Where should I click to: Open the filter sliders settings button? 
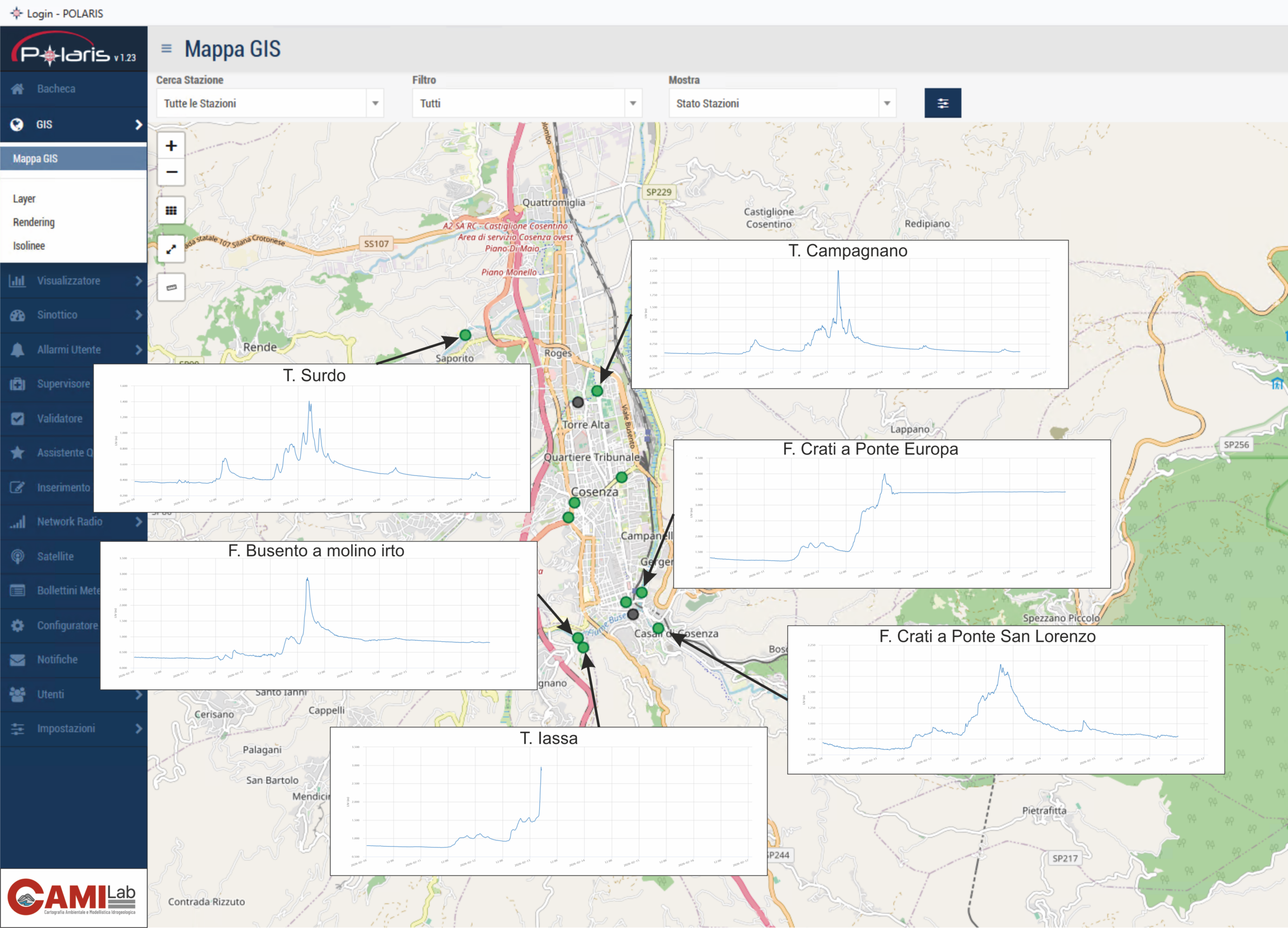click(942, 103)
